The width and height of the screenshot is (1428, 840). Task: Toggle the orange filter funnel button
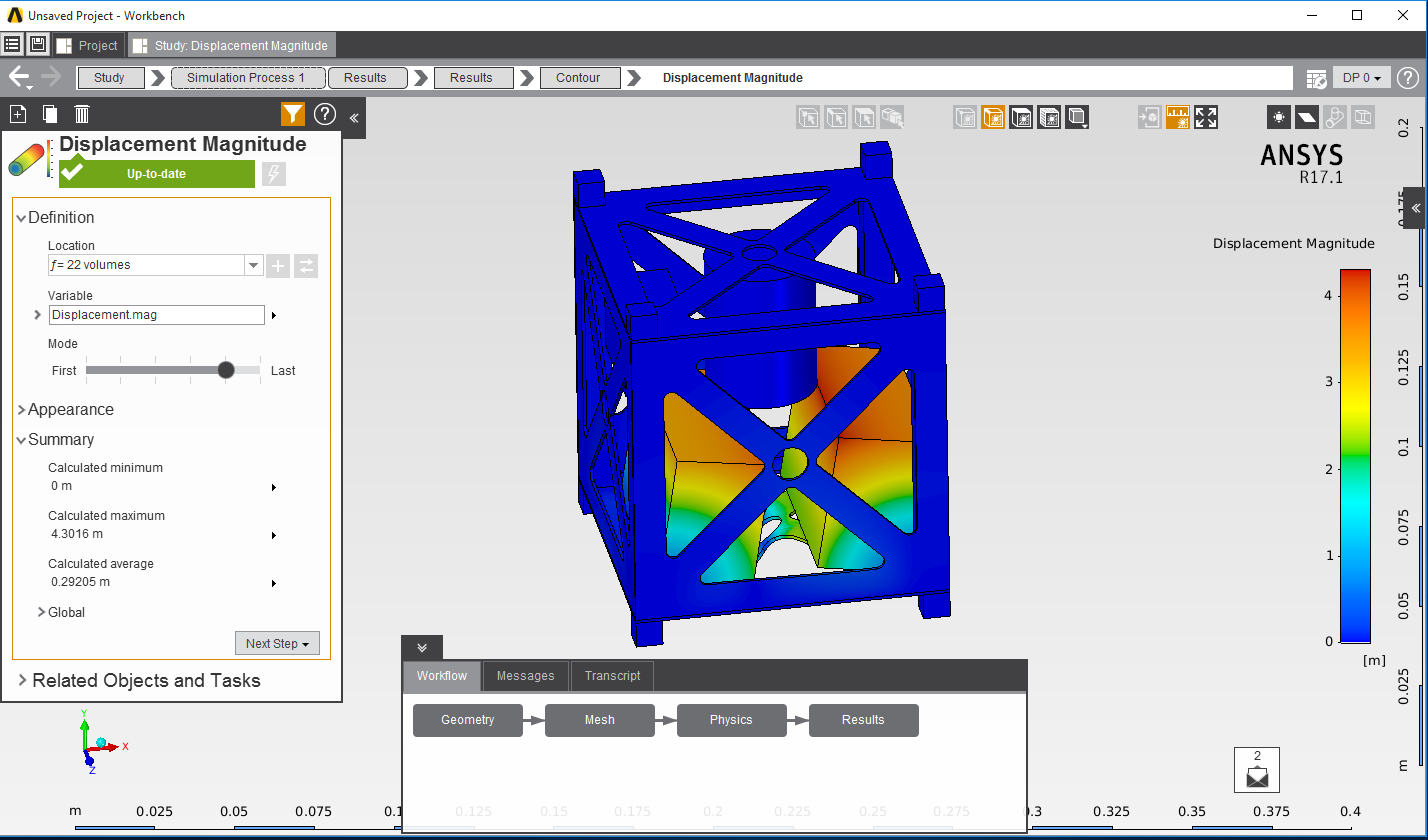point(293,114)
